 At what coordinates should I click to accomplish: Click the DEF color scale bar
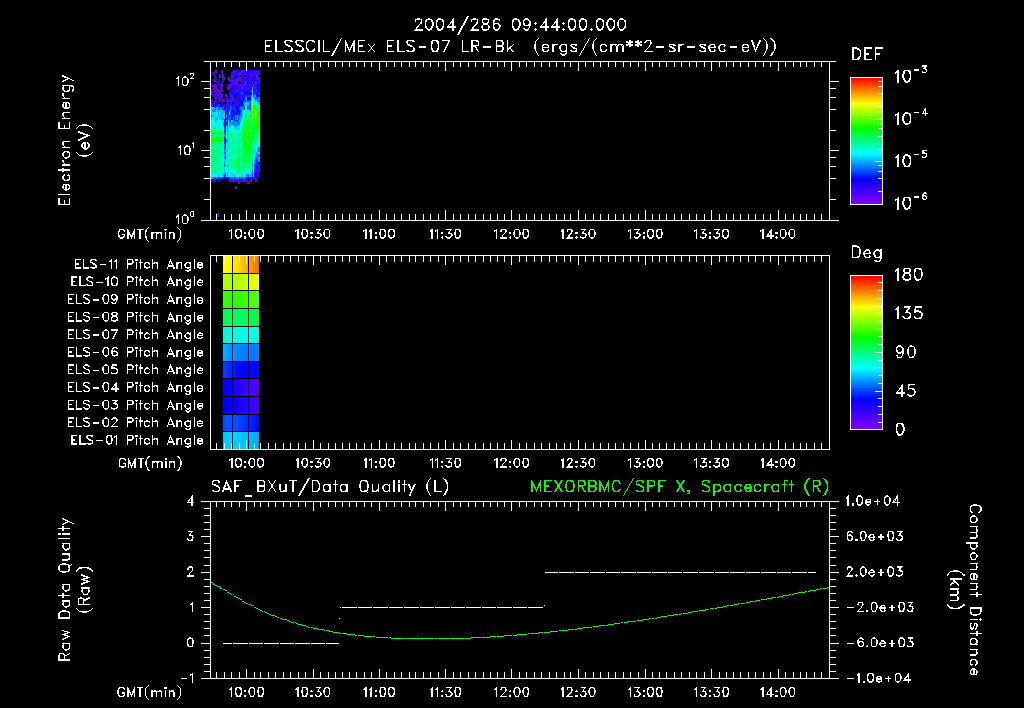(x=866, y=141)
